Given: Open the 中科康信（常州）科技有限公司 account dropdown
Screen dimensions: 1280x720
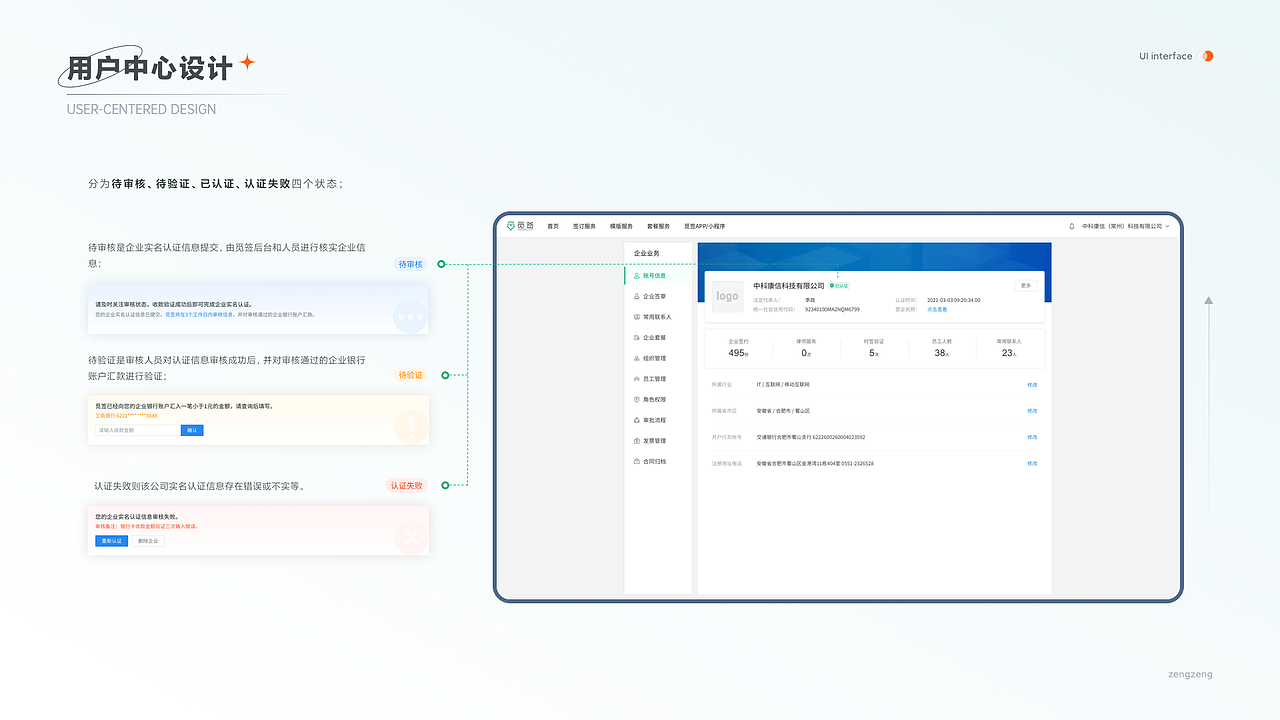Looking at the screenshot, I should click(x=1126, y=226).
